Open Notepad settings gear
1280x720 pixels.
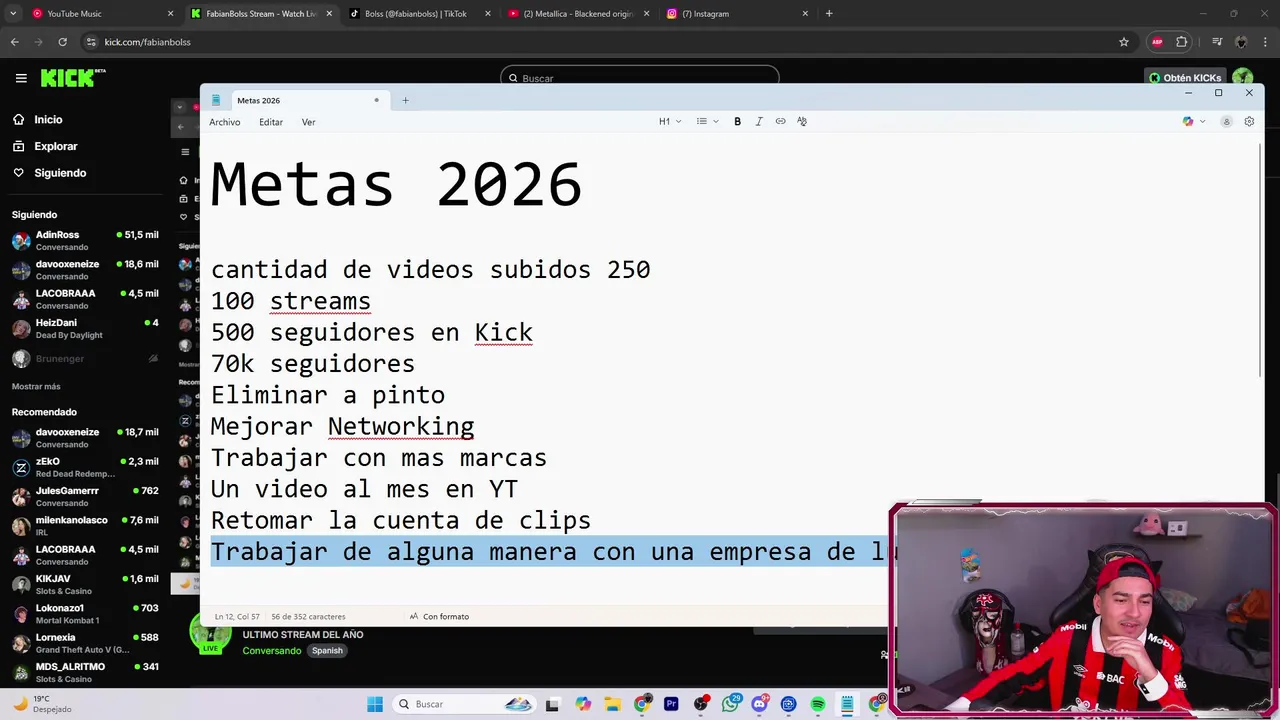(x=1249, y=121)
